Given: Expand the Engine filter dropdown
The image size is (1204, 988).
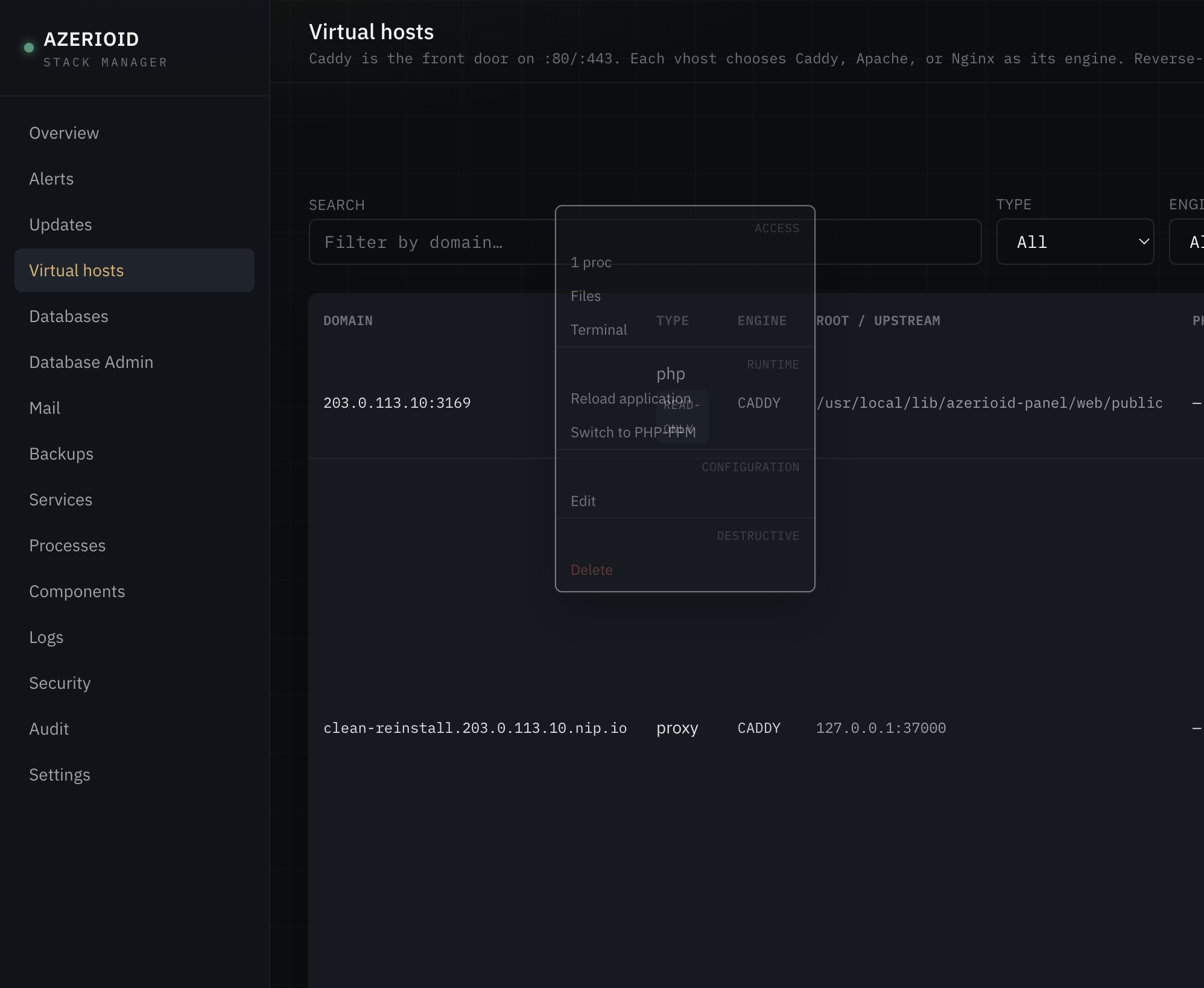Looking at the screenshot, I should (x=1187, y=242).
